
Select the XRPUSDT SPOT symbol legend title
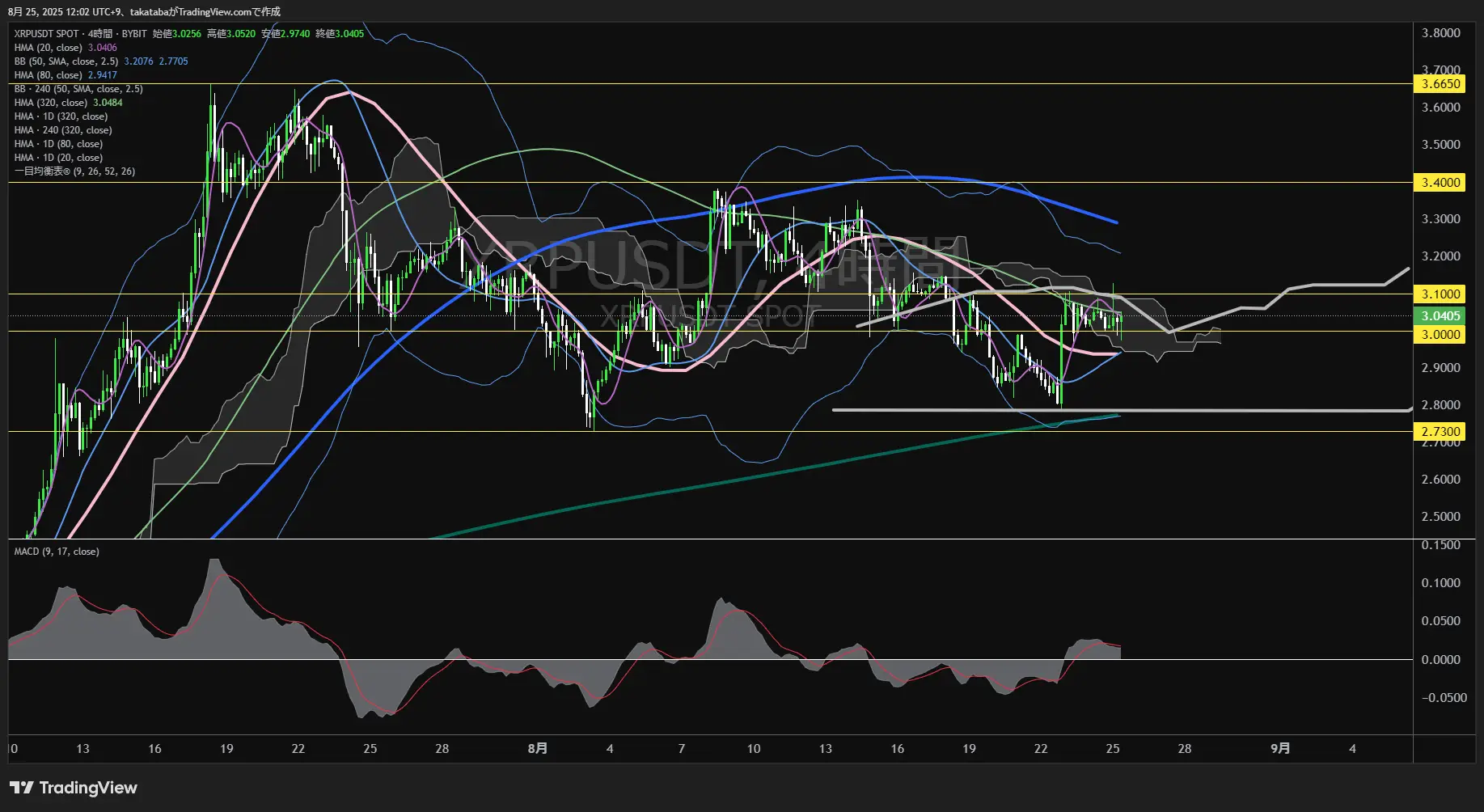[x=80, y=34]
